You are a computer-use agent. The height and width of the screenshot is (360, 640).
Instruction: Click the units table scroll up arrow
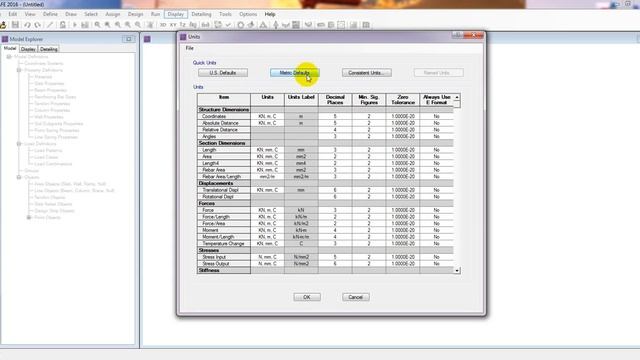point(457,97)
